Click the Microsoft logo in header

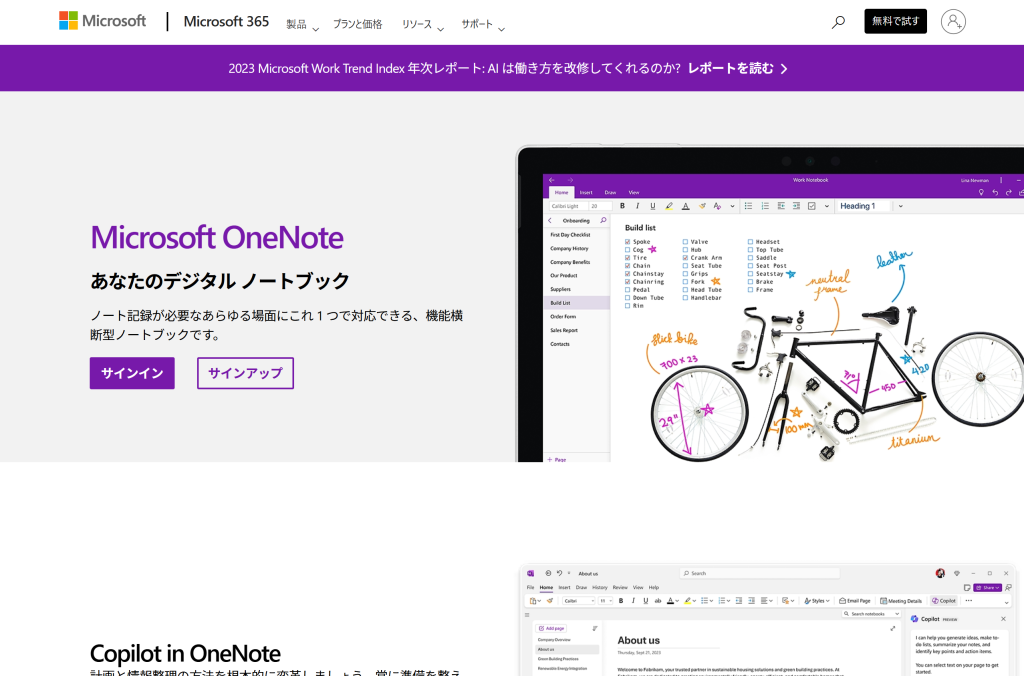click(x=103, y=21)
